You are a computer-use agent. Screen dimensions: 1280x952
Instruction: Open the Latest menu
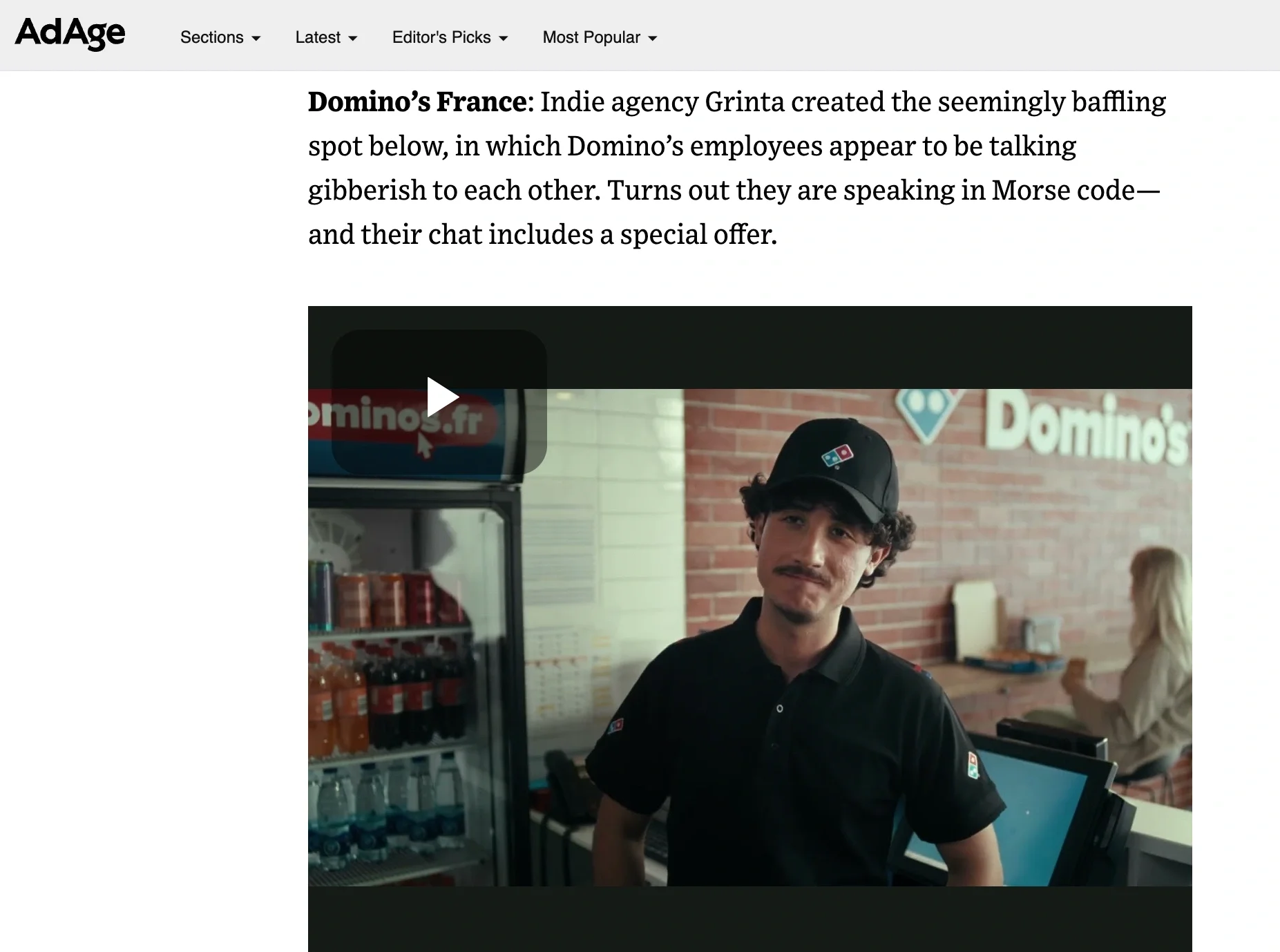pyautogui.click(x=326, y=37)
